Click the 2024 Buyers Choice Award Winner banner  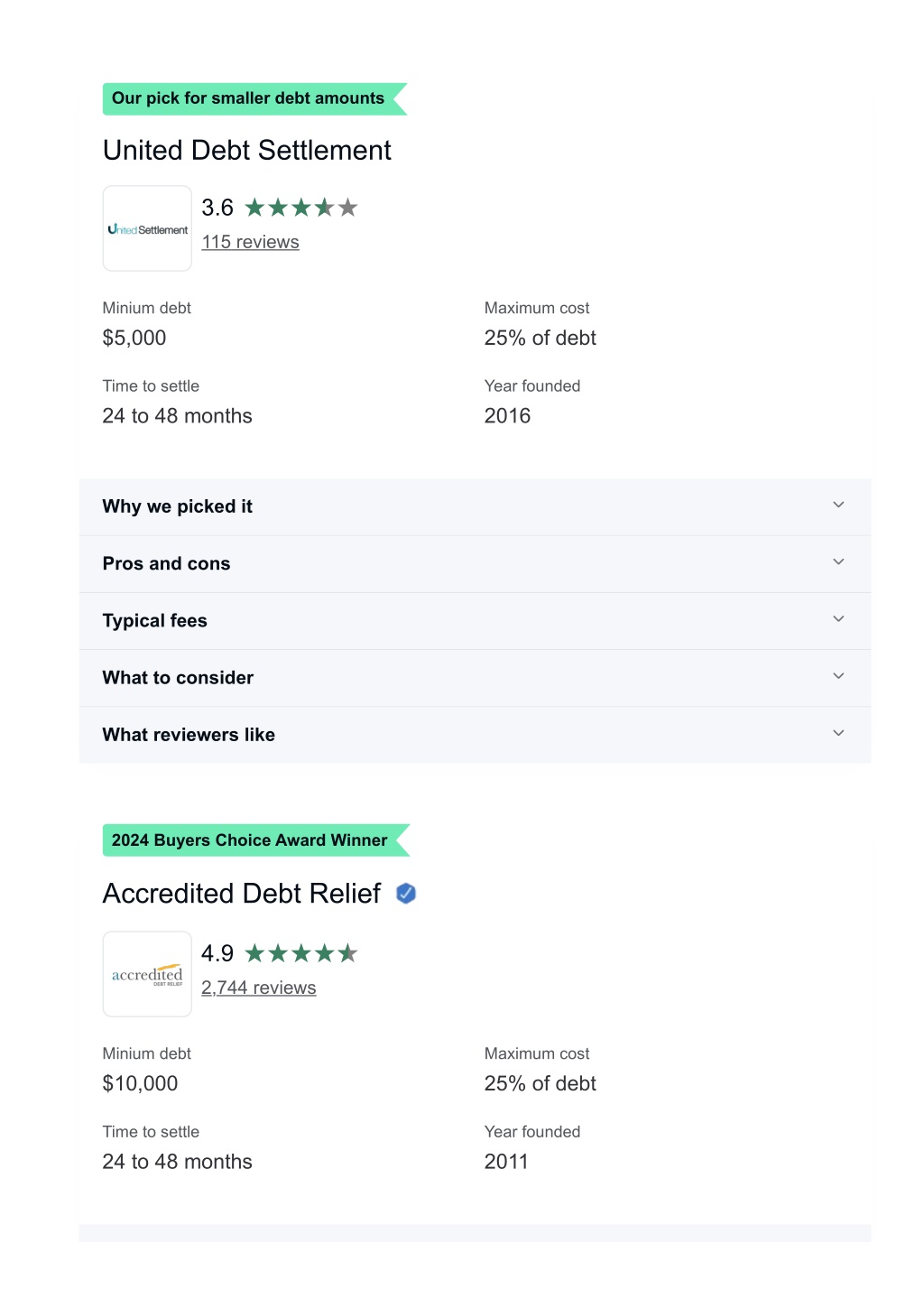pyautogui.click(x=256, y=840)
